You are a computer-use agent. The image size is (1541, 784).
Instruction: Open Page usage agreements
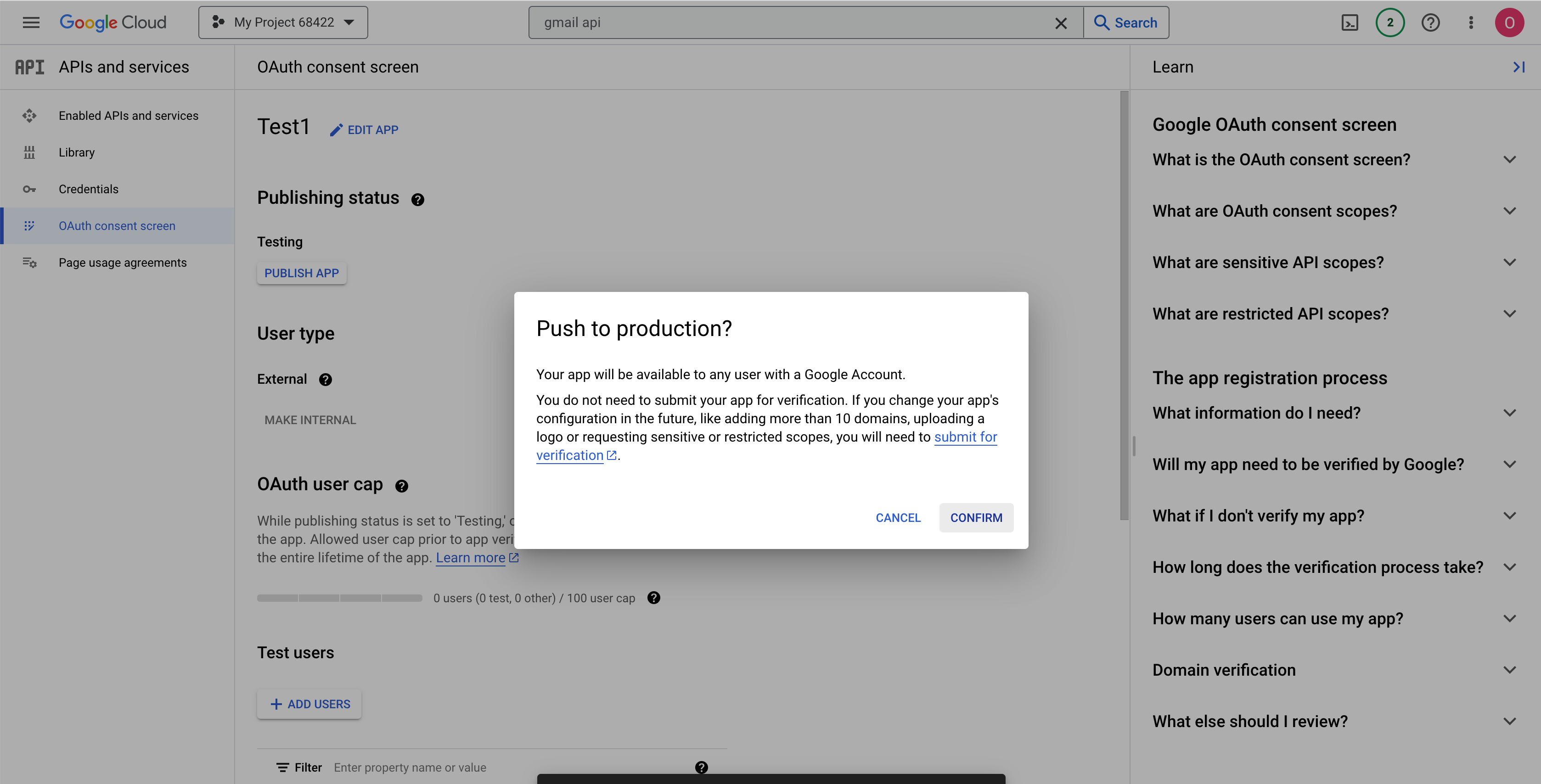tap(122, 262)
